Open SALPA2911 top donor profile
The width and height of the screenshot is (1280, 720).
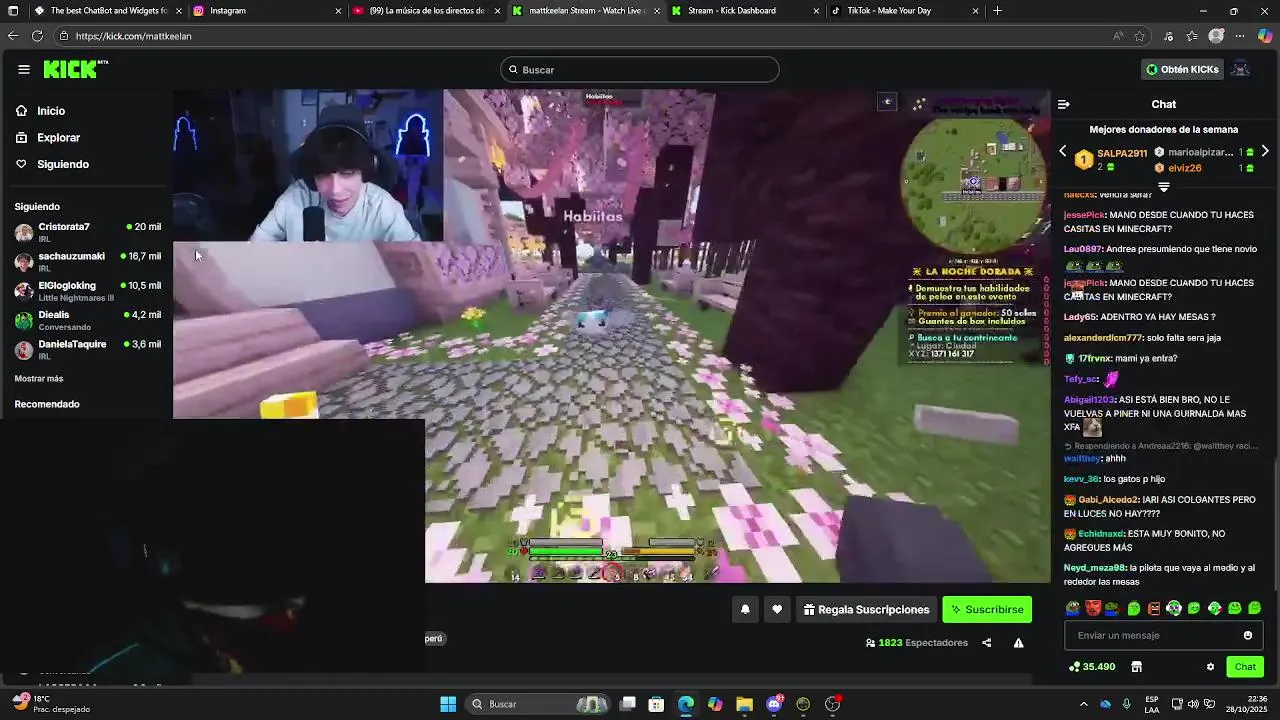[x=1122, y=153]
